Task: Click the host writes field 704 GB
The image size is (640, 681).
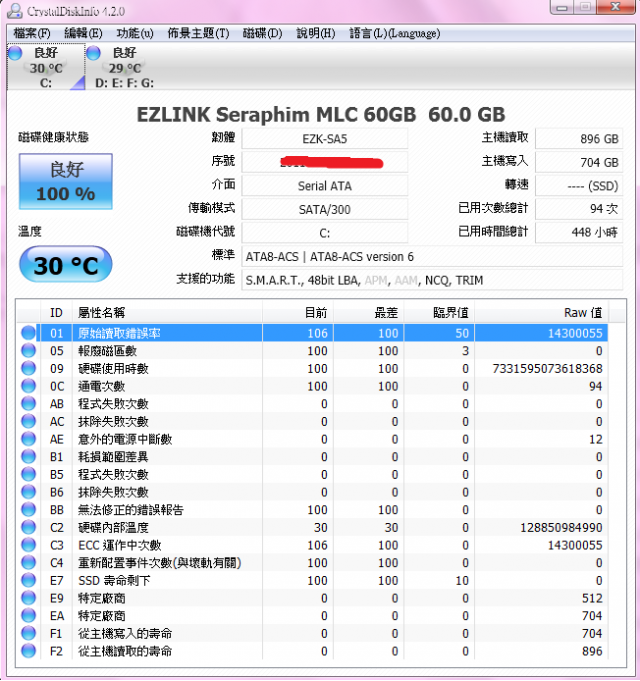Action: point(579,162)
